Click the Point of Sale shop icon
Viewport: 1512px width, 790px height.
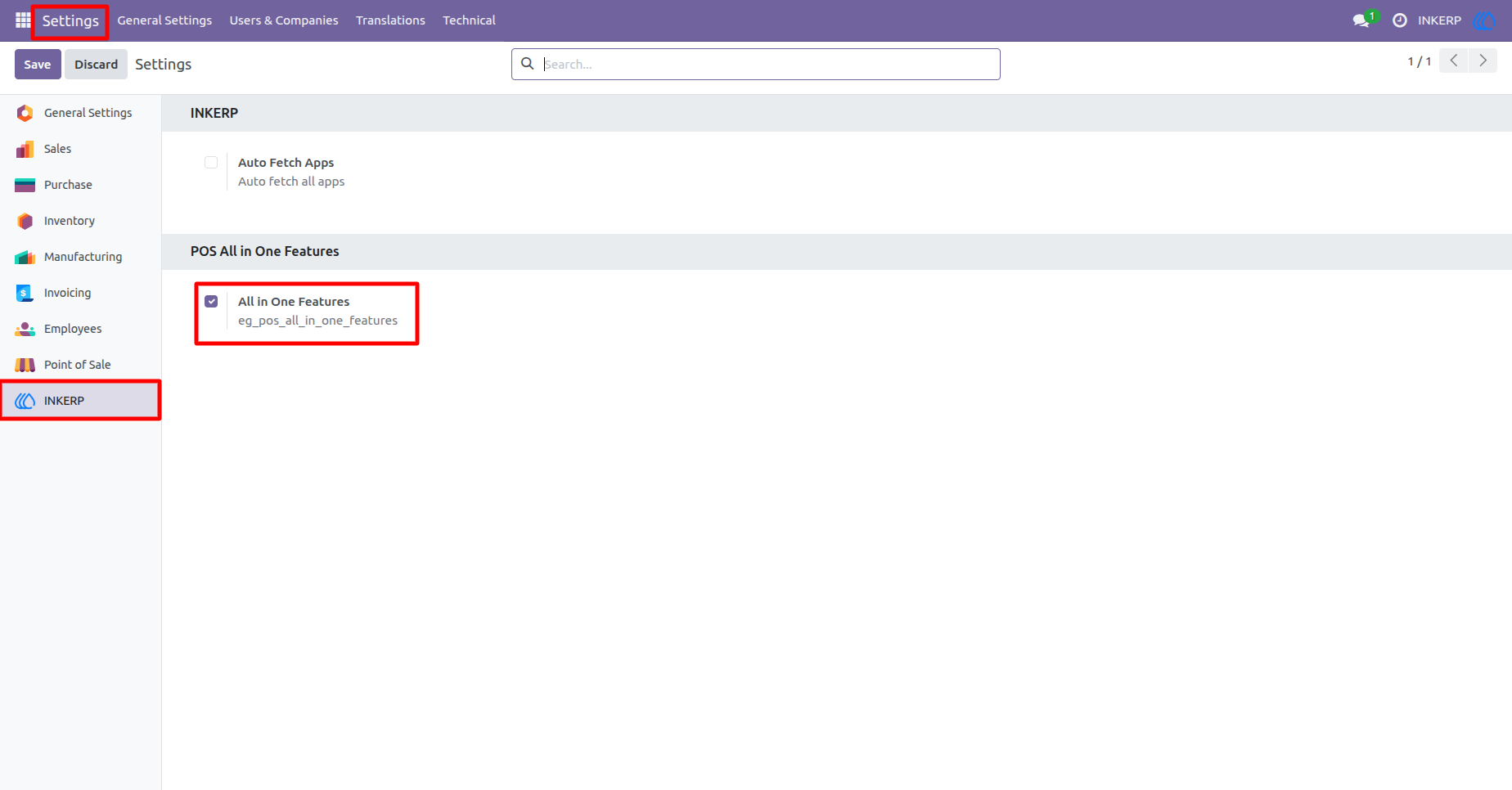[25, 365]
